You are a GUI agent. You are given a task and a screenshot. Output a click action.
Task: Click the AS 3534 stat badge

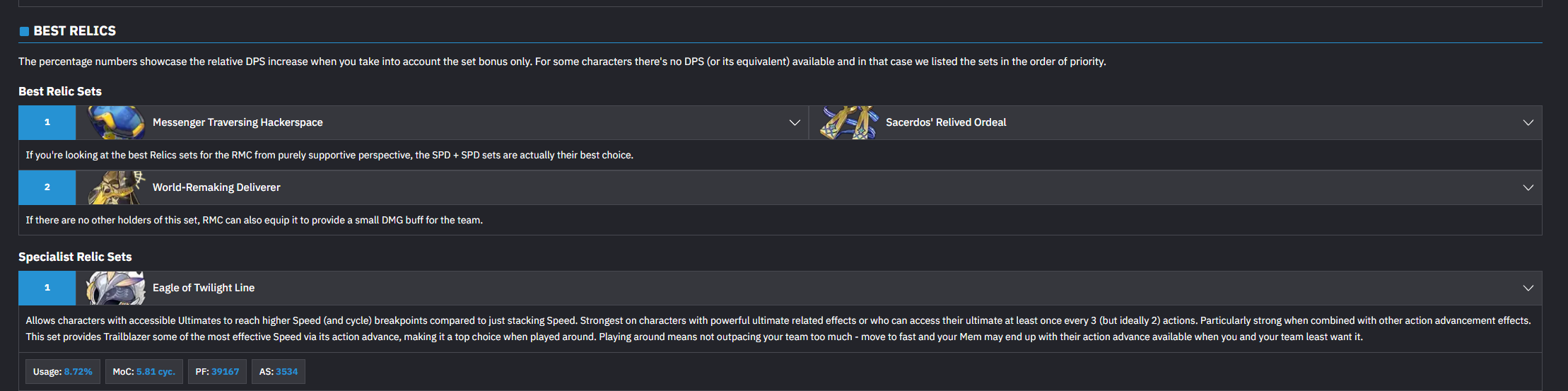(278, 371)
